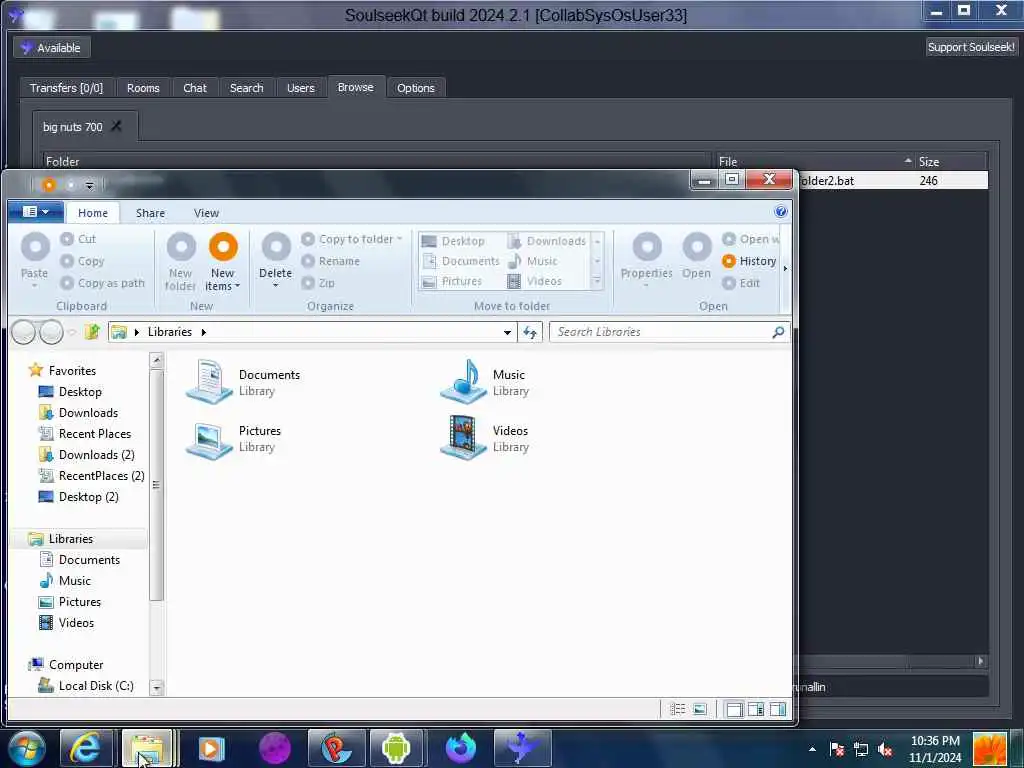
Task: Choose Downloads in the Move to folder gallery
Action: [547, 241]
